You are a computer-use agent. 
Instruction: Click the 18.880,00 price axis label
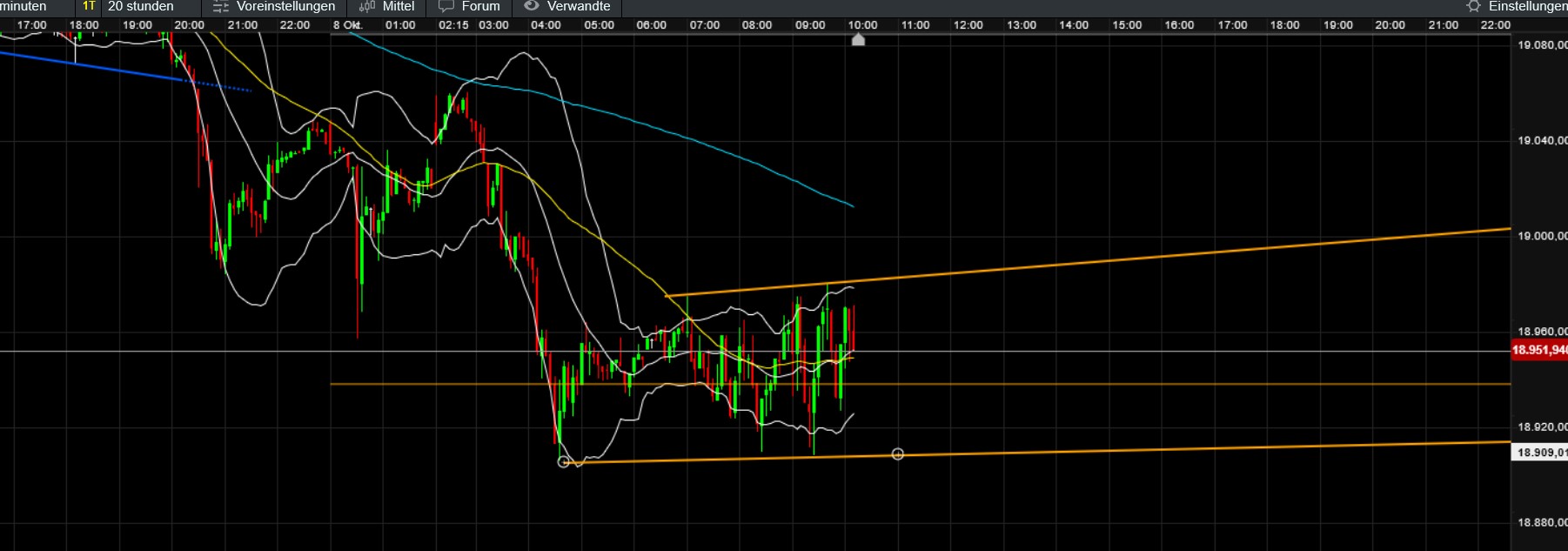[x=1542, y=522]
